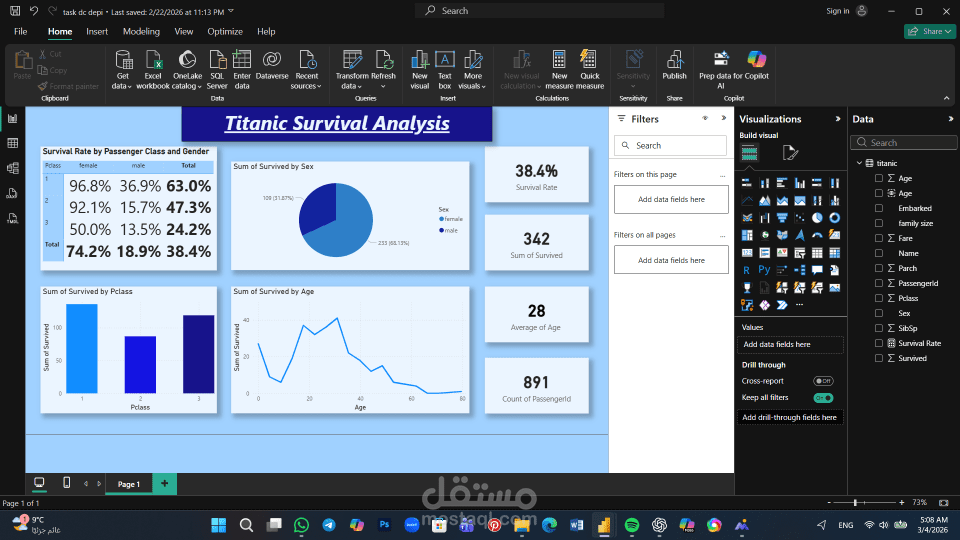
Task: Check the family size field checkbox
Action: click(x=879, y=223)
